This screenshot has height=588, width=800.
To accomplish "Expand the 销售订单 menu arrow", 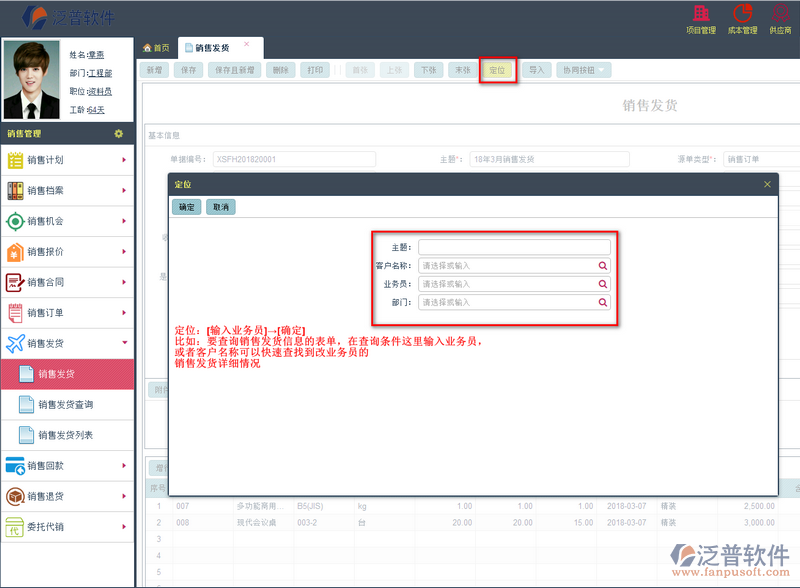I will [x=124, y=313].
